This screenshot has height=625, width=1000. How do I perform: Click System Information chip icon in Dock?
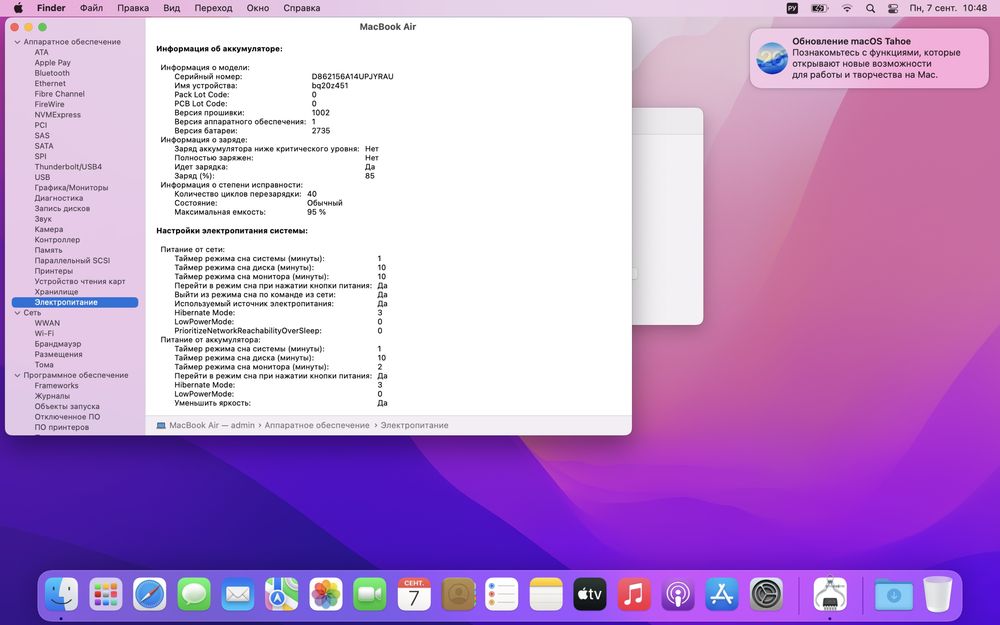830,594
